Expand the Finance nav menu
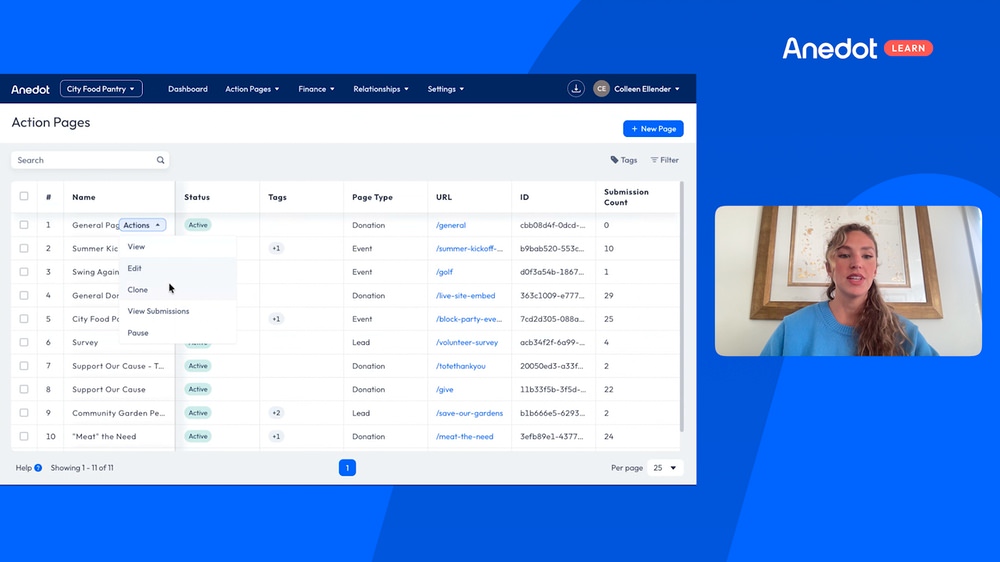 (316, 89)
